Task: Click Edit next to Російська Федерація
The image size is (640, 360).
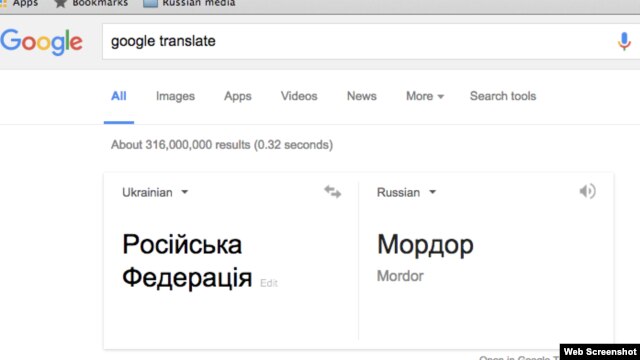Action: pos(269,283)
